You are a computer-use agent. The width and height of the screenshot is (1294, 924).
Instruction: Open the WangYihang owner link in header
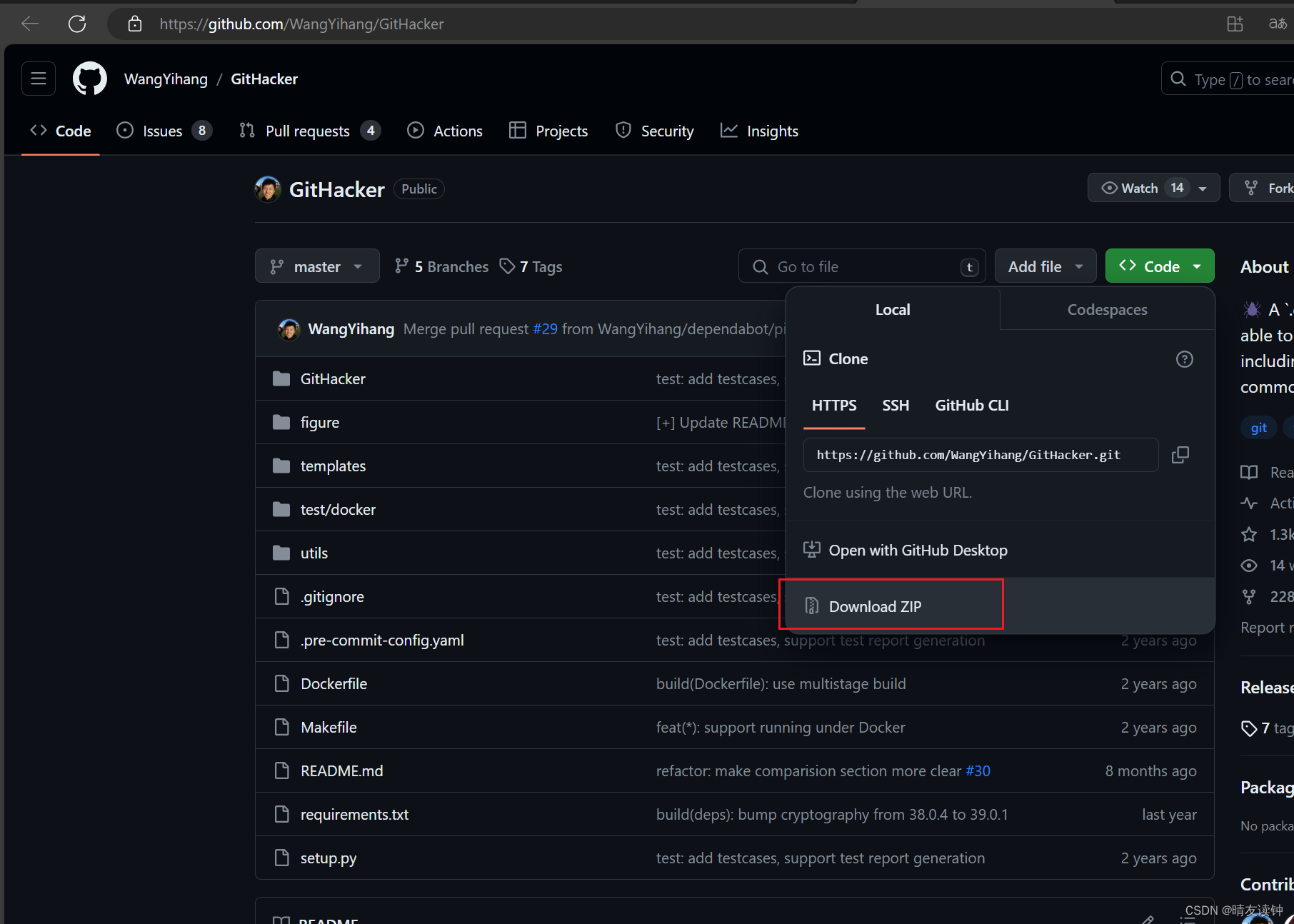tap(166, 79)
